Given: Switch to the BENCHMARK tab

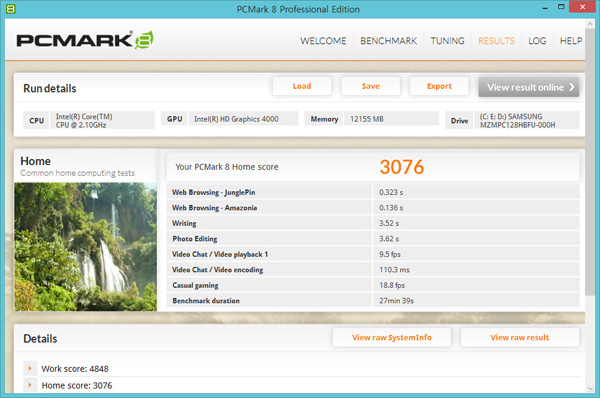Looking at the screenshot, I should pos(388,41).
